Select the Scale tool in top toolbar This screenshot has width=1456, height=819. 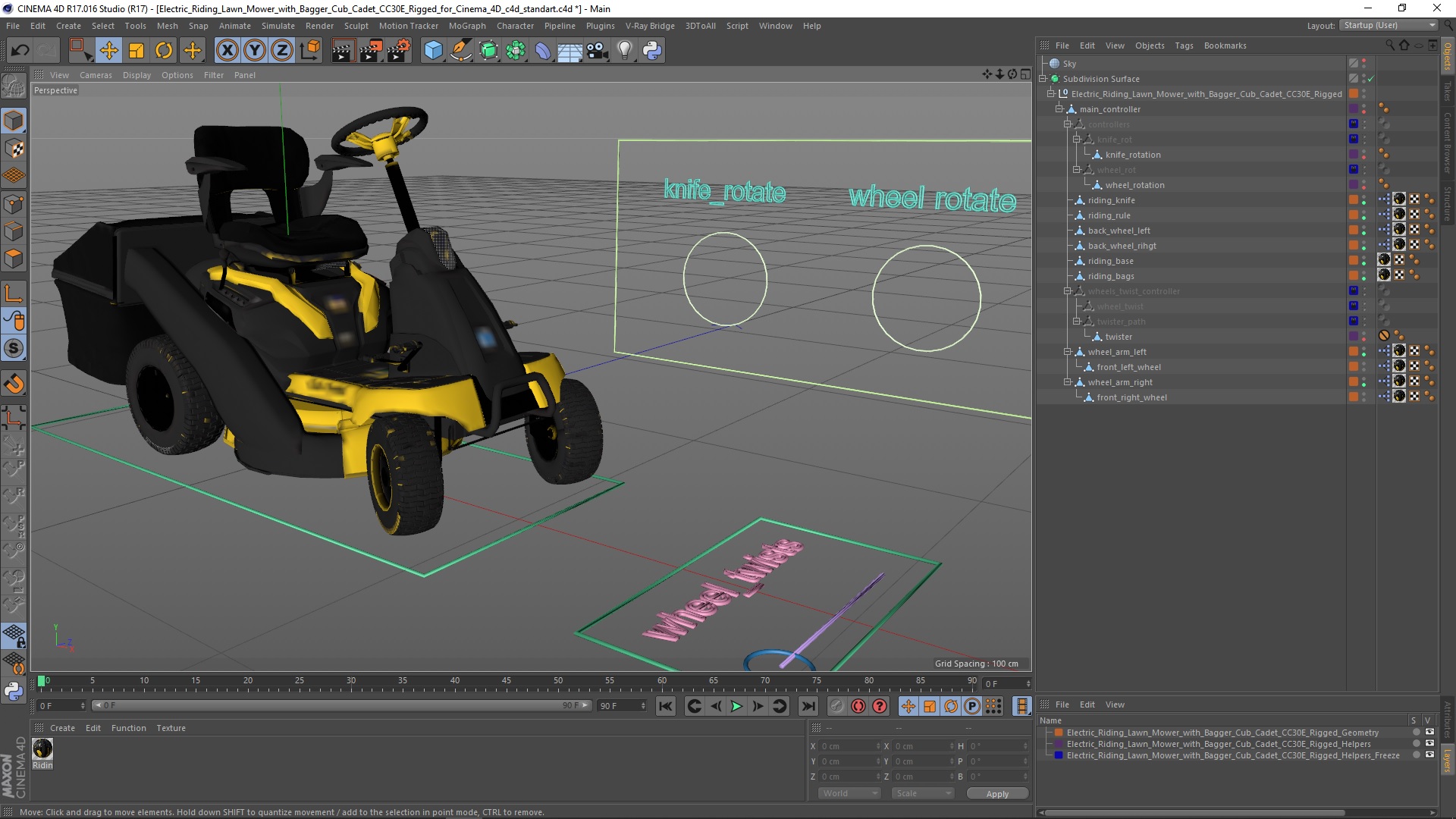[x=136, y=51]
